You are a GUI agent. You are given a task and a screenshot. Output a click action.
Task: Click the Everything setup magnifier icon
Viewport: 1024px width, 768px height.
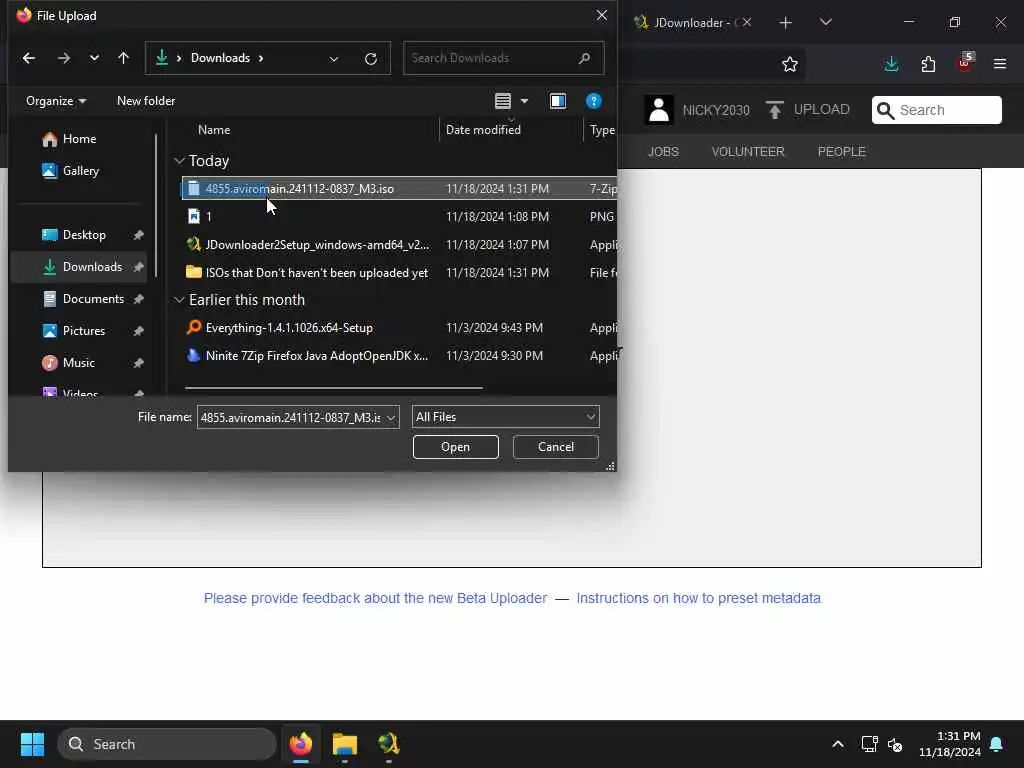[193, 327]
